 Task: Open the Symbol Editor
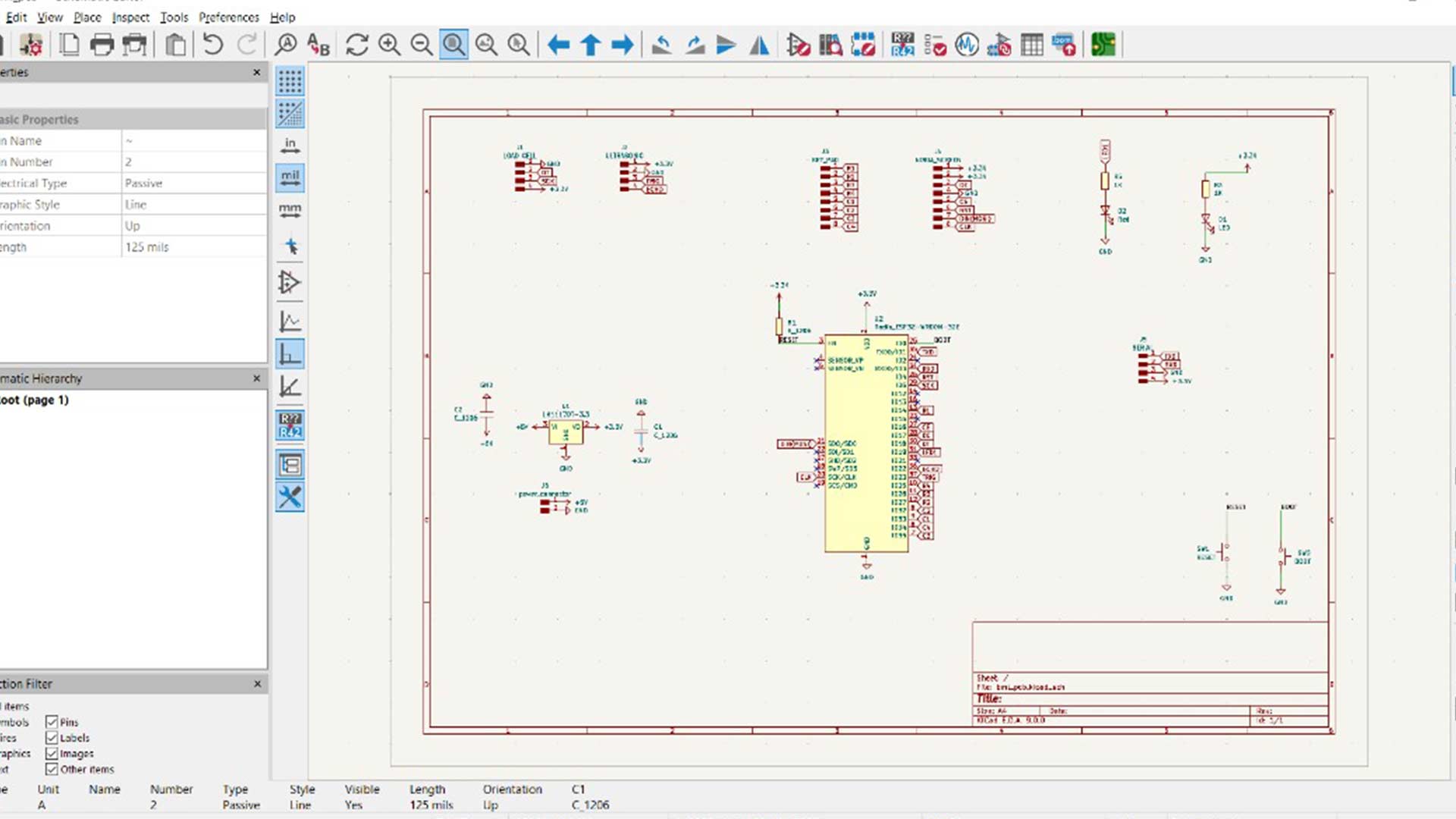pos(798,45)
